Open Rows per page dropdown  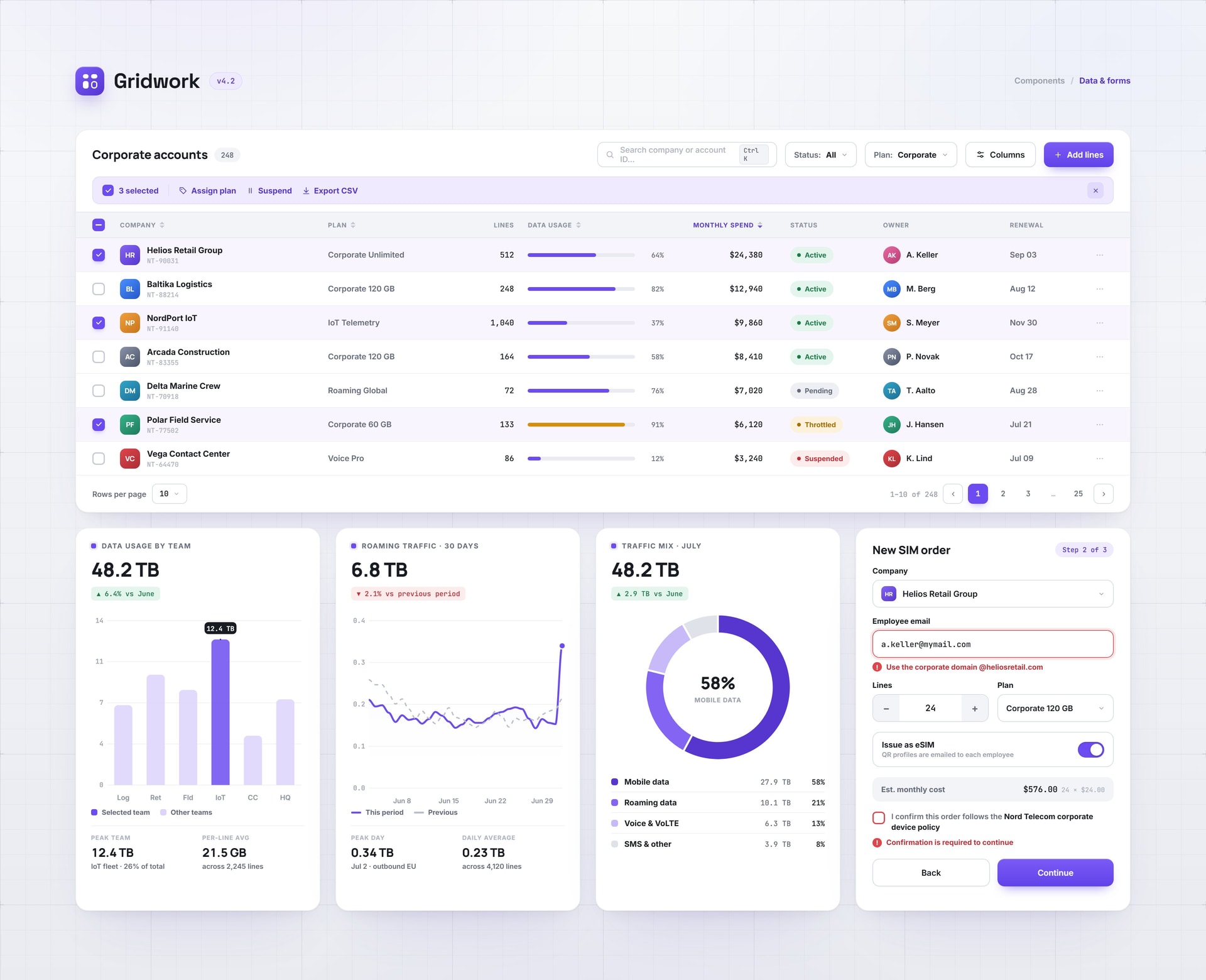click(169, 494)
